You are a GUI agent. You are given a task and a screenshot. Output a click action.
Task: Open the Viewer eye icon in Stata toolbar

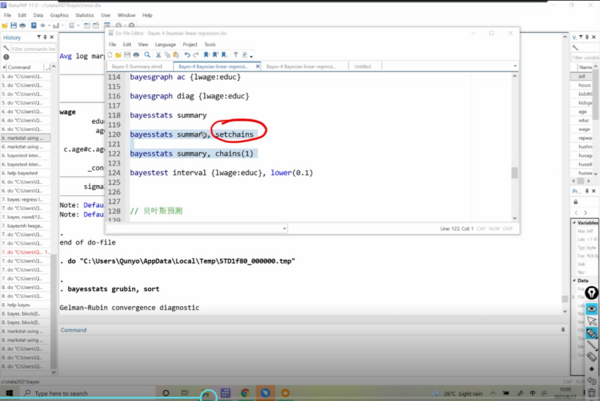click(x=42, y=26)
